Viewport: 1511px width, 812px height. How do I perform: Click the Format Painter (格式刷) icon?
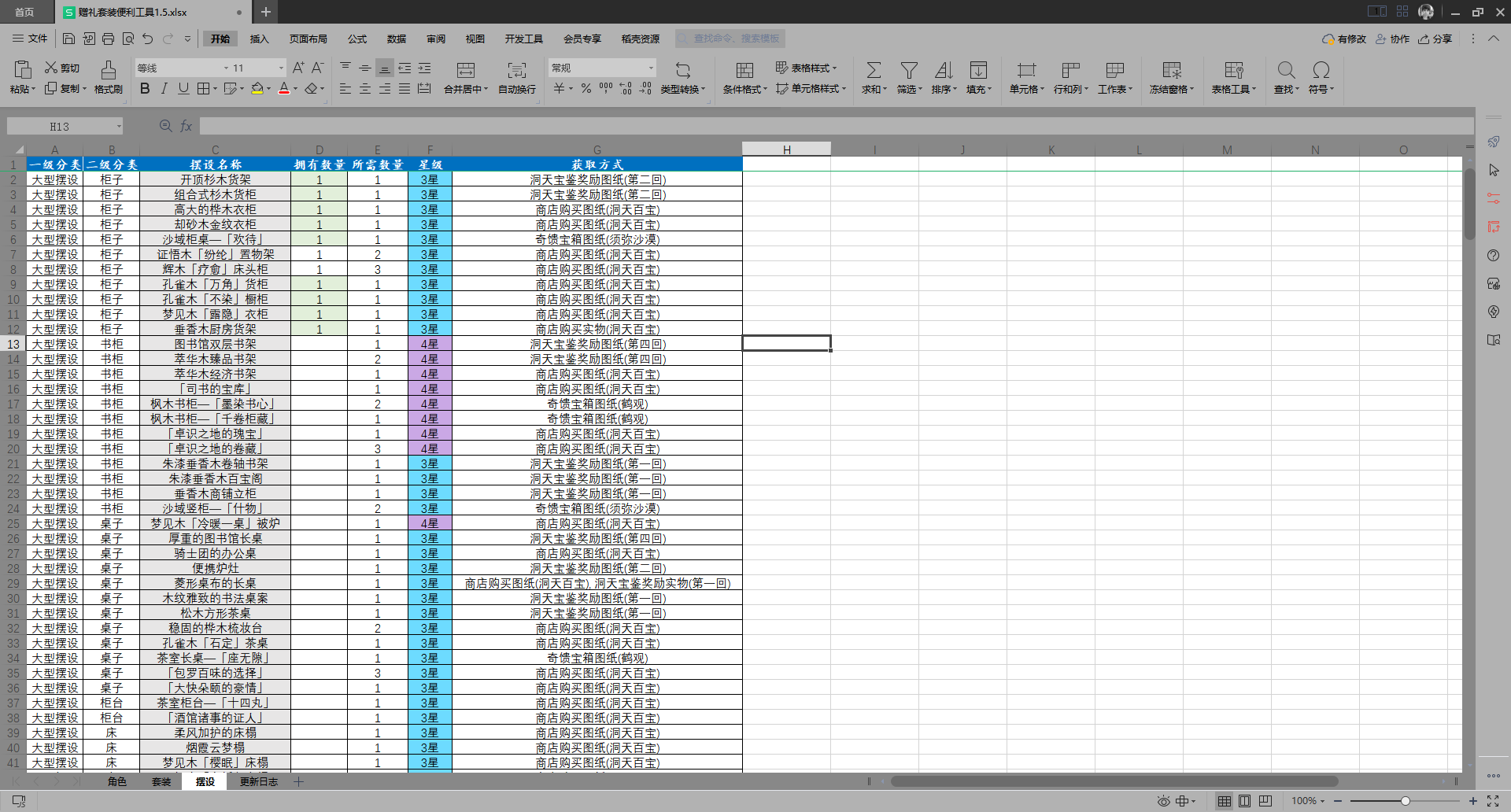pos(109,70)
